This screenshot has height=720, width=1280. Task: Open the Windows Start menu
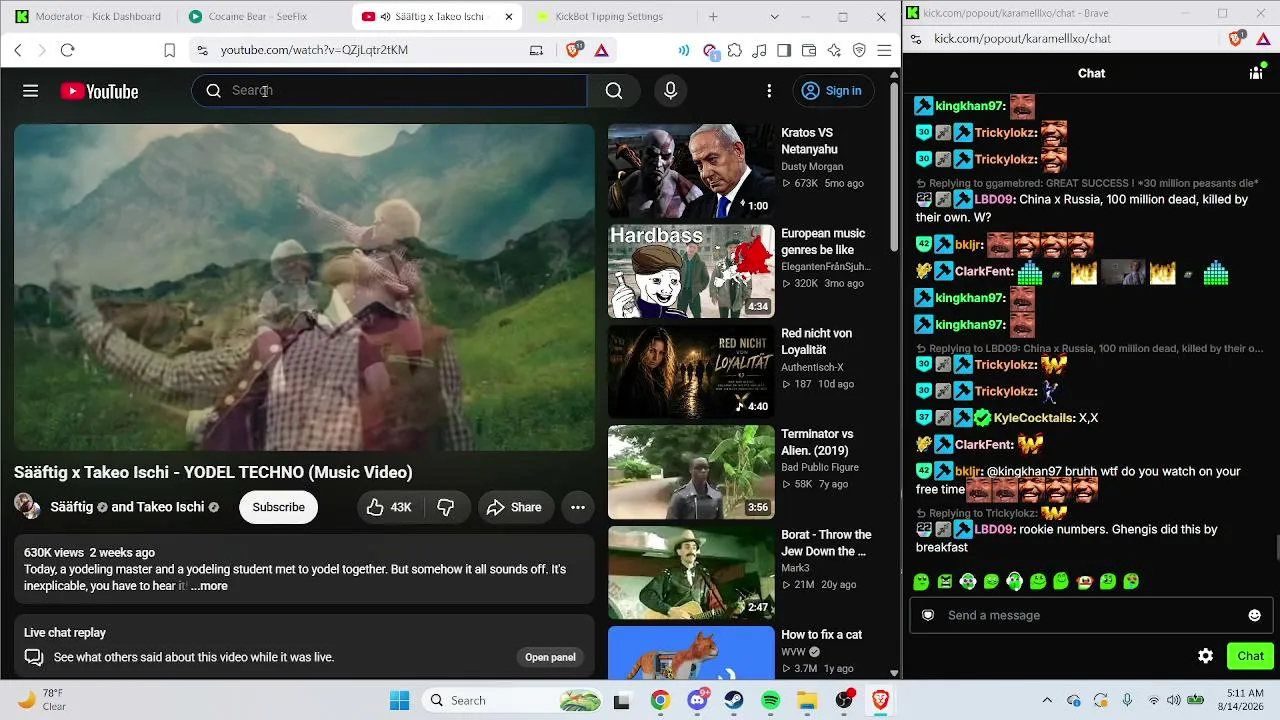coord(400,700)
